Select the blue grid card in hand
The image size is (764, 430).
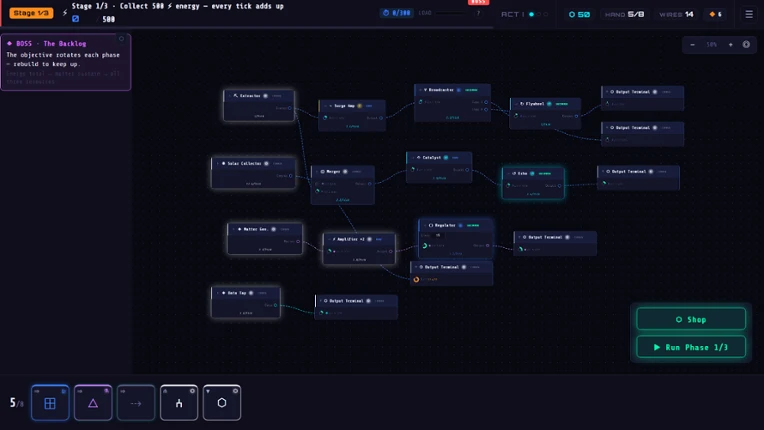click(x=50, y=403)
